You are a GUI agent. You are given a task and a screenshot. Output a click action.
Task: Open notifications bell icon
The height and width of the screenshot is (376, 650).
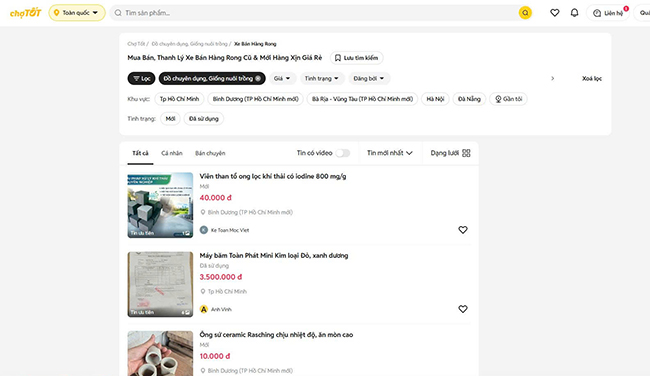(574, 13)
